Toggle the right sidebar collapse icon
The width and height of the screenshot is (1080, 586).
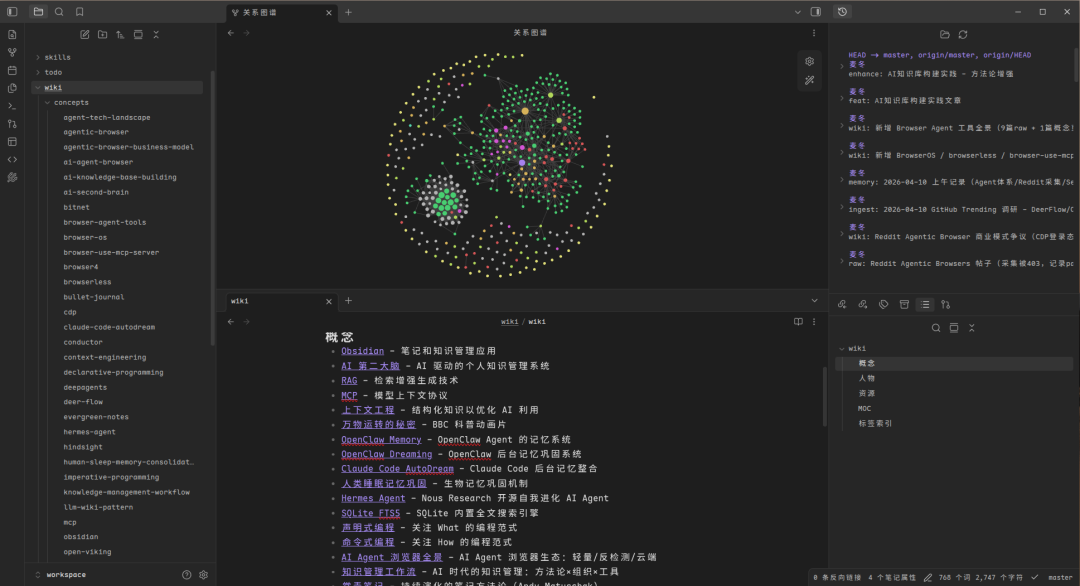(816, 12)
